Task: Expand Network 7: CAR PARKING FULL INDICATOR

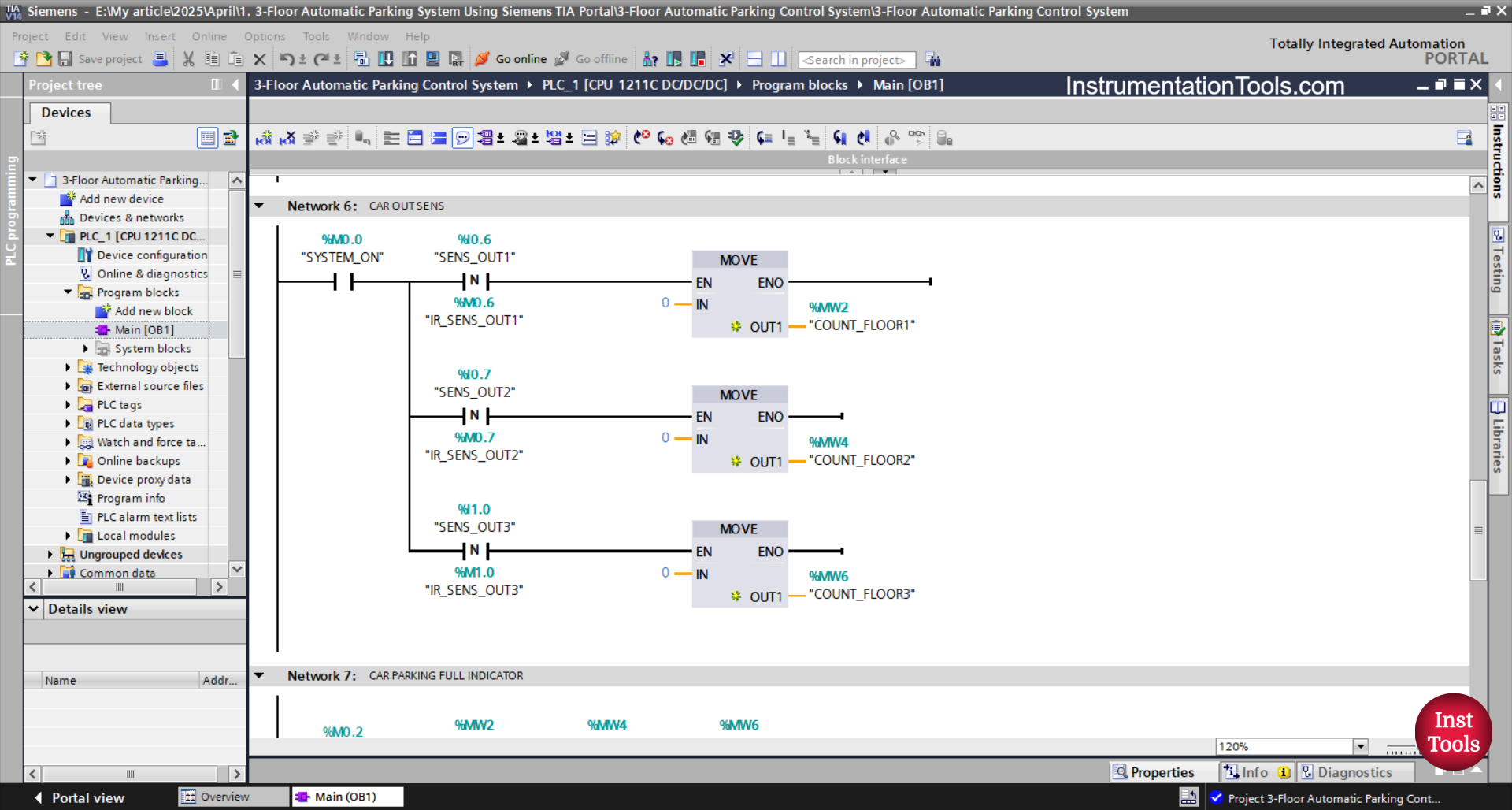Action: [260, 675]
